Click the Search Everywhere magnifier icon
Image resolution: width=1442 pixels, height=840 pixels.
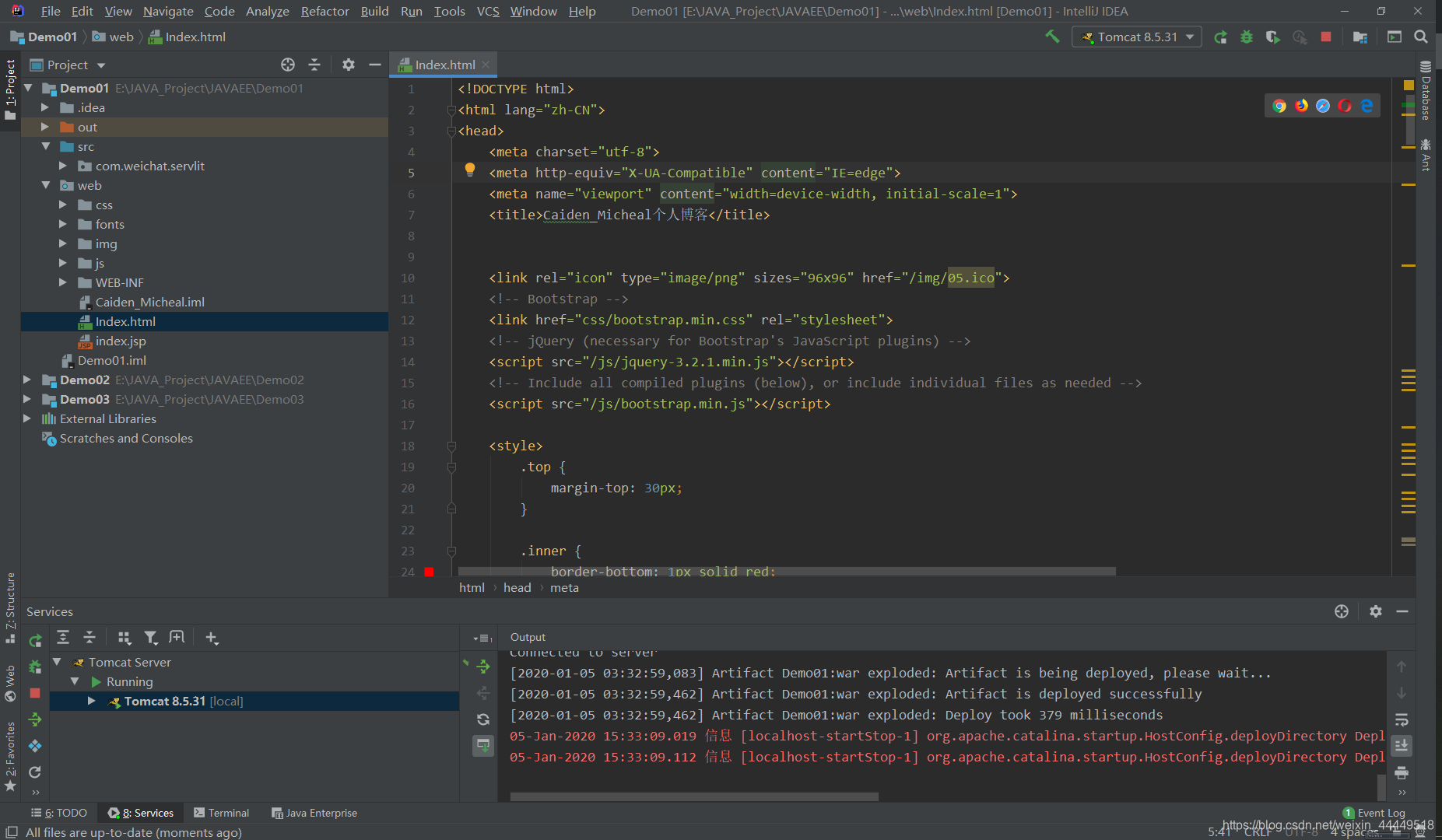tap(1420, 37)
